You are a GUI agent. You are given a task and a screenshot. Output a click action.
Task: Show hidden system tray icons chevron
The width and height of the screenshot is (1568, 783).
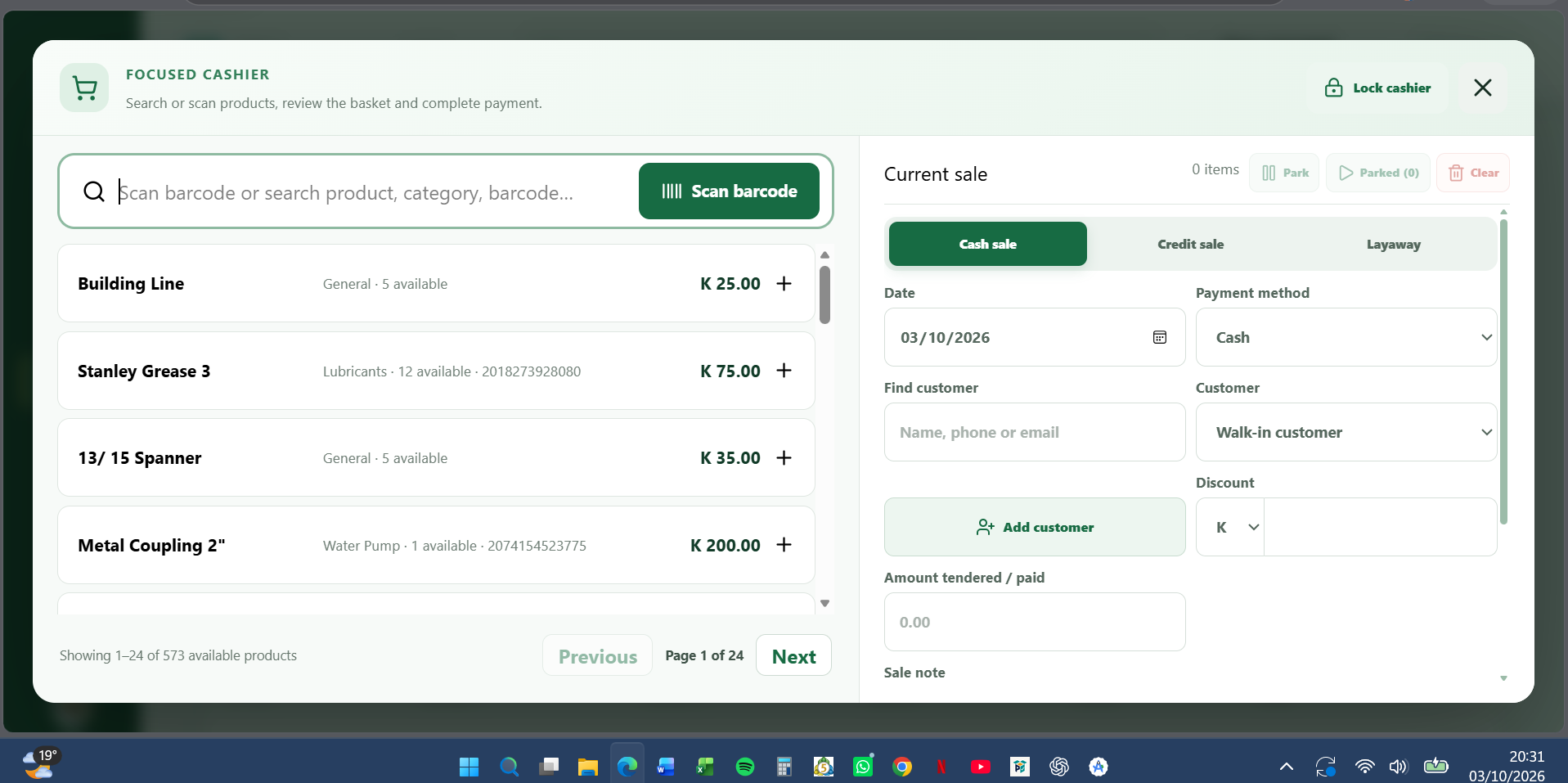click(x=1287, y=767)
